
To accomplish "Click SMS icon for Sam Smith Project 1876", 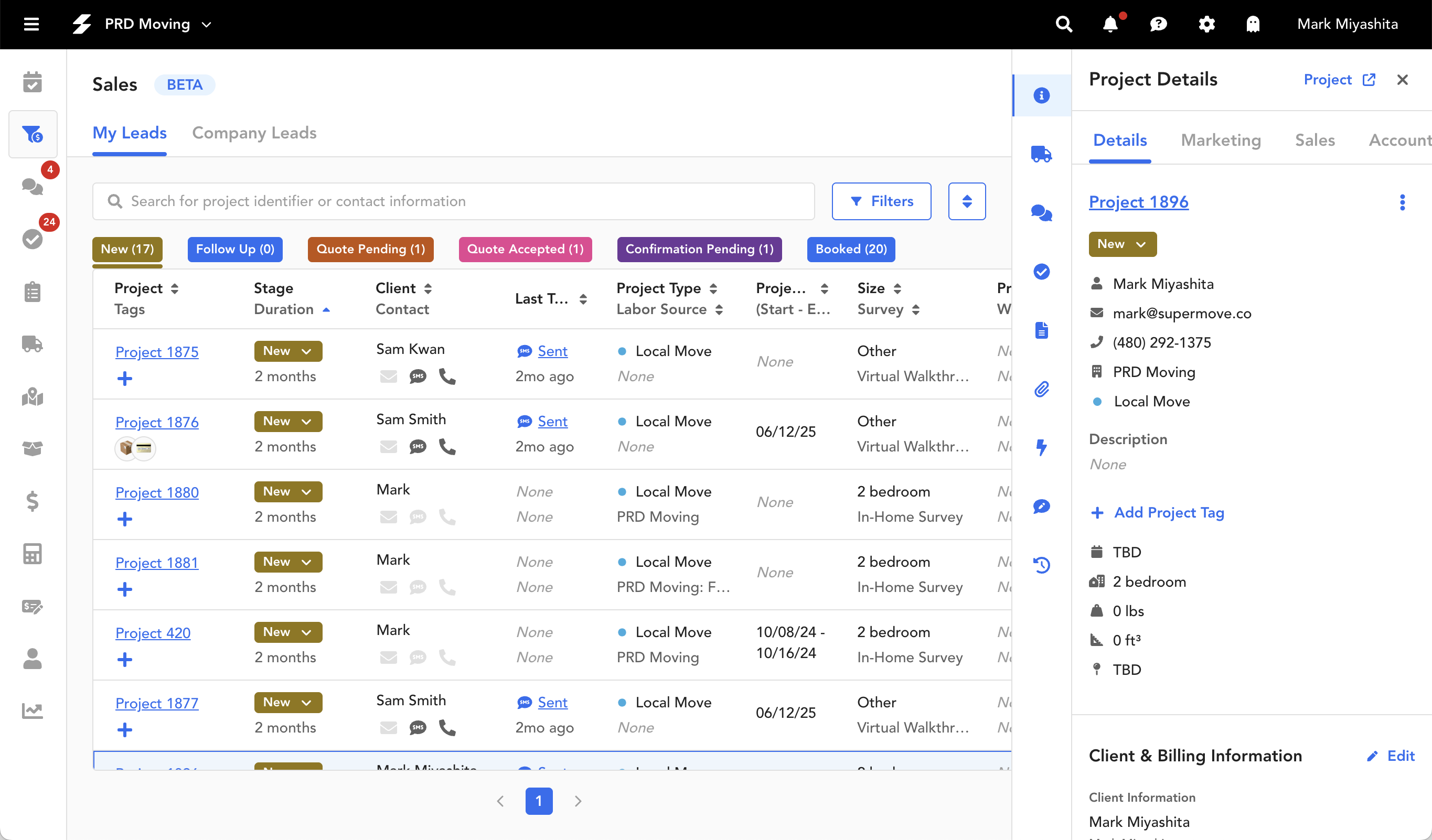I will pos(418,447).
